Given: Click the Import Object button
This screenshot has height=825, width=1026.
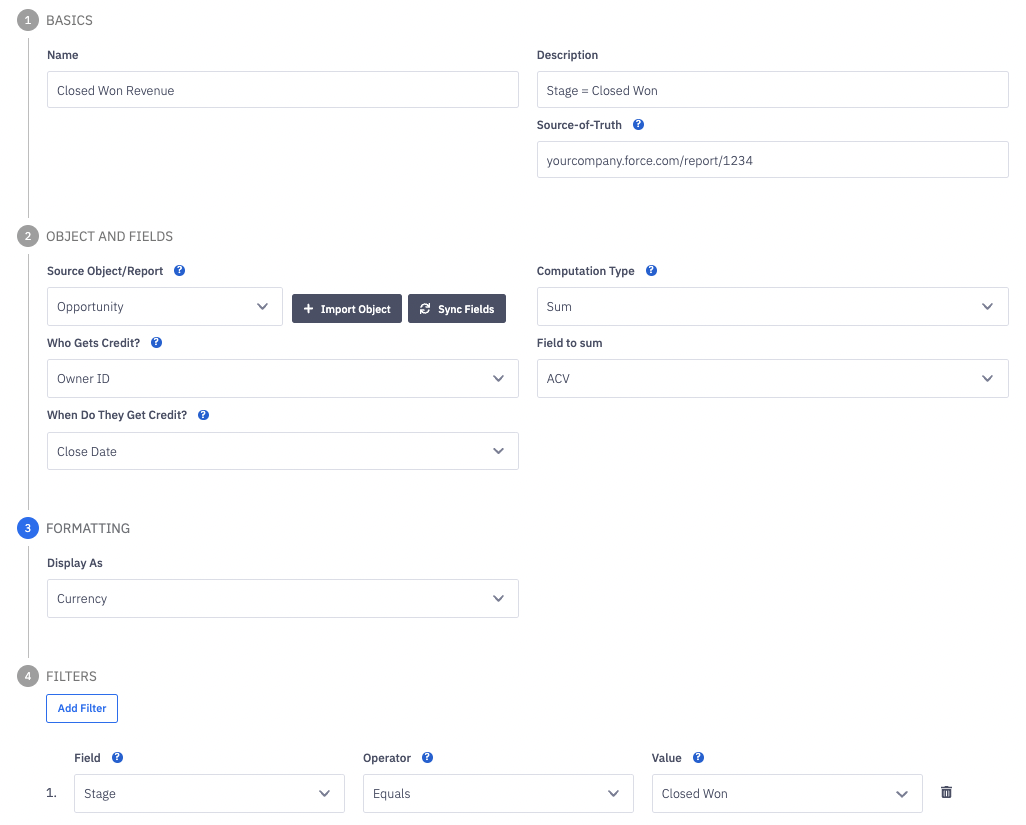Looking at the screenshot, I should click(347, 309).
